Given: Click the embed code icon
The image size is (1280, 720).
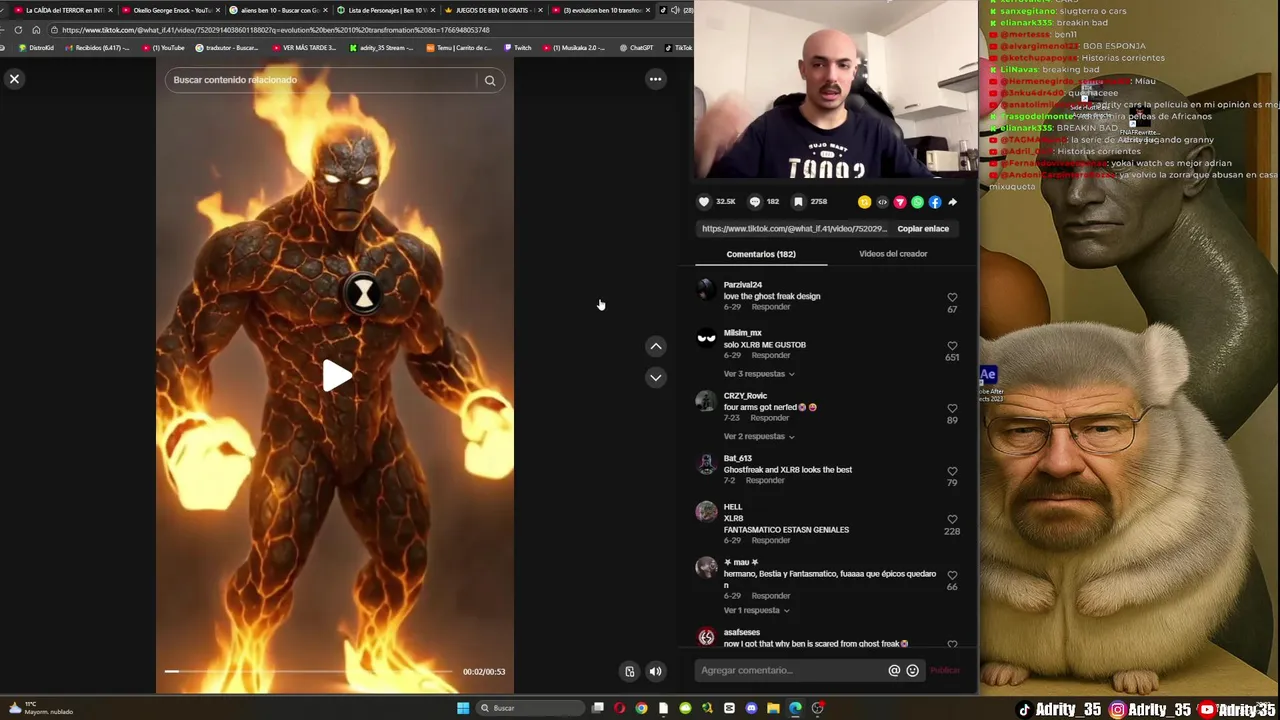Looking at the screenshot, I should click(882, 202).
